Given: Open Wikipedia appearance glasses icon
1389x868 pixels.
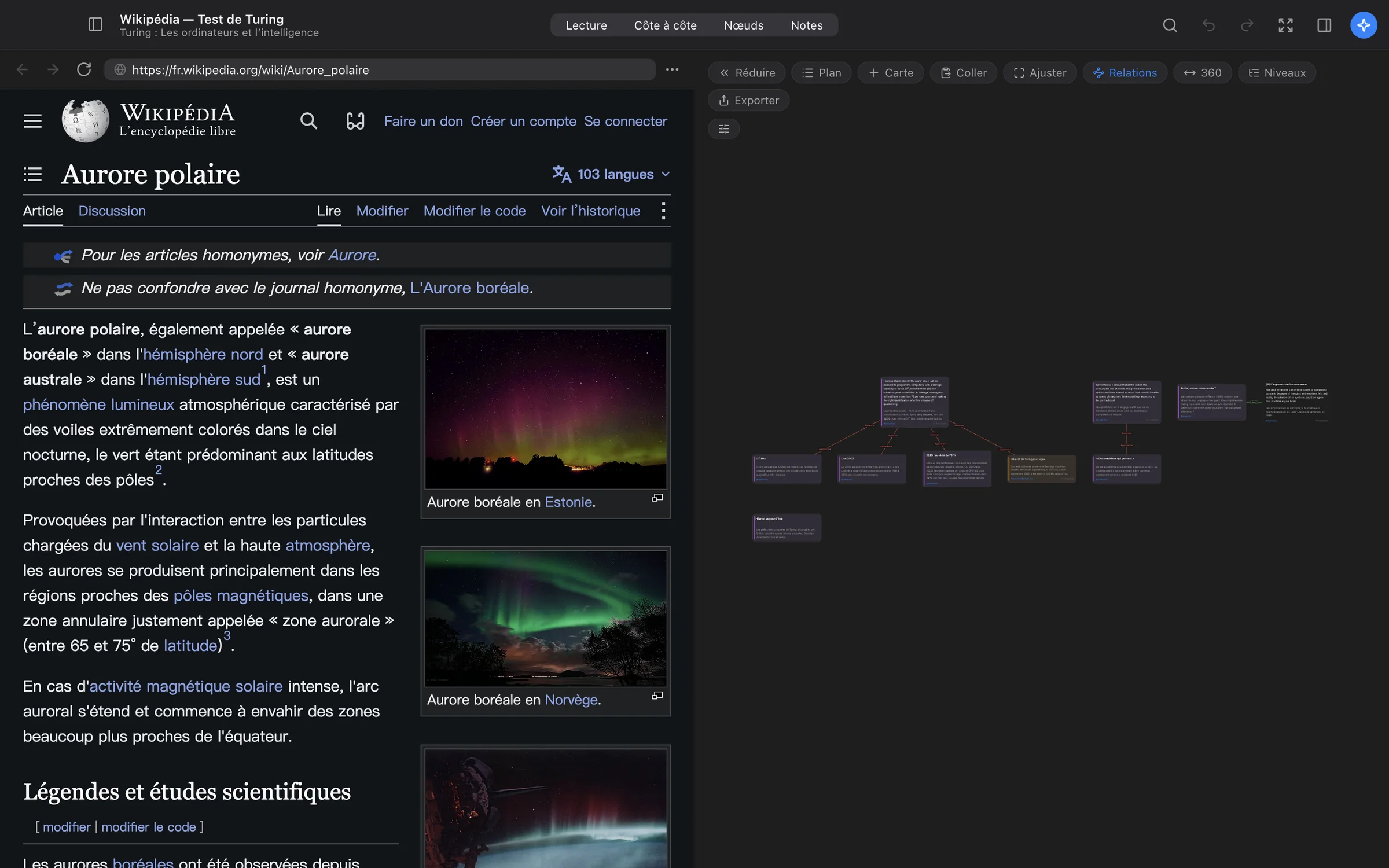Looking at the screenshot, I should [355, 121].
